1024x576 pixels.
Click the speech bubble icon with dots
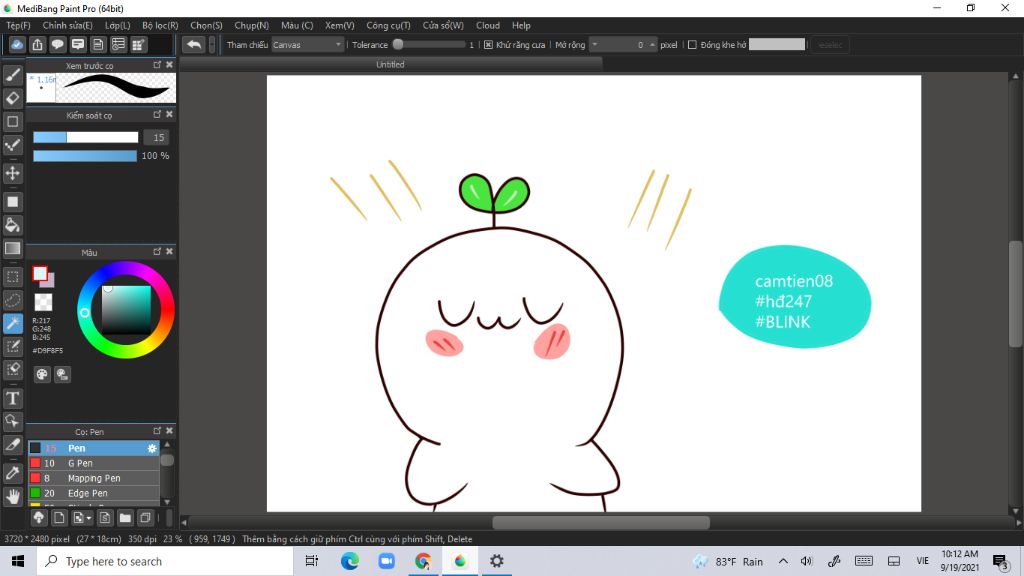[57, 44]
